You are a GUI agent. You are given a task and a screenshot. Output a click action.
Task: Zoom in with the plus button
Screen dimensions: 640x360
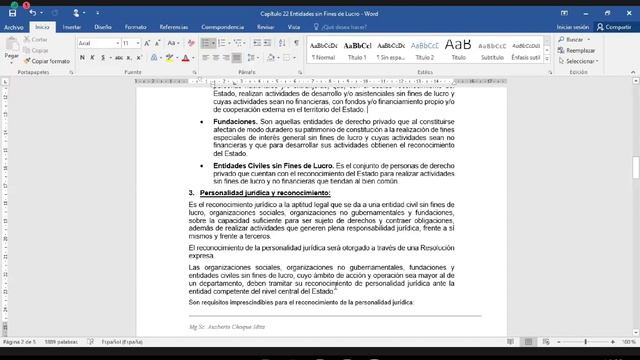(x=613, y=342)
